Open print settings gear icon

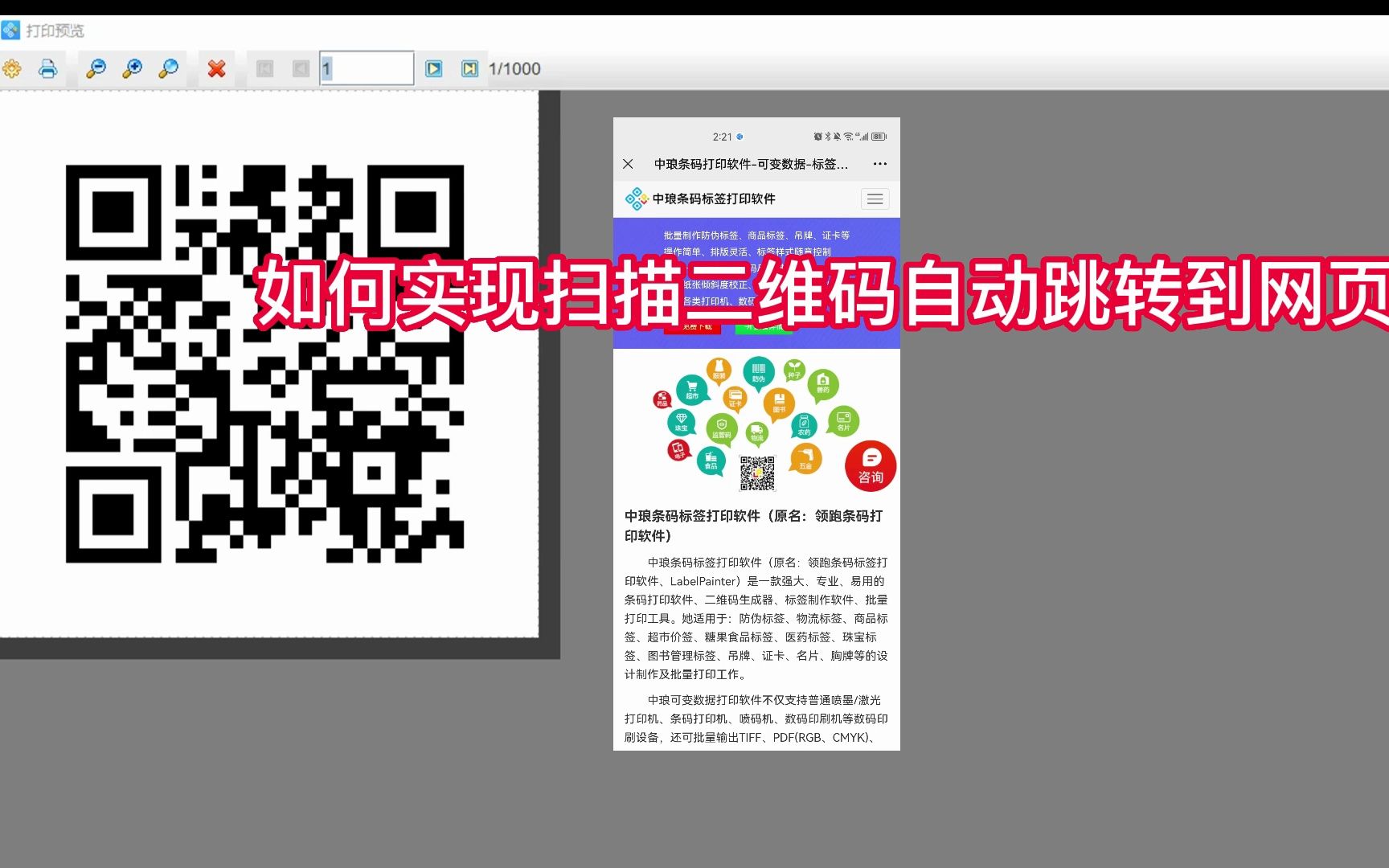[11, 69]
